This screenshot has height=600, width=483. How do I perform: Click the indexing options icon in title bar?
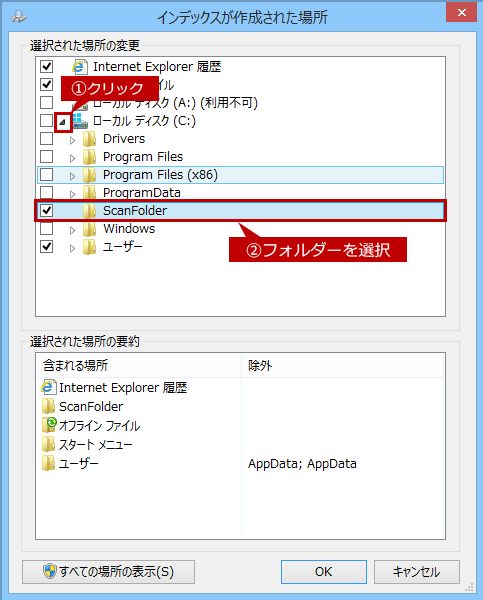[x=19, y=17]
